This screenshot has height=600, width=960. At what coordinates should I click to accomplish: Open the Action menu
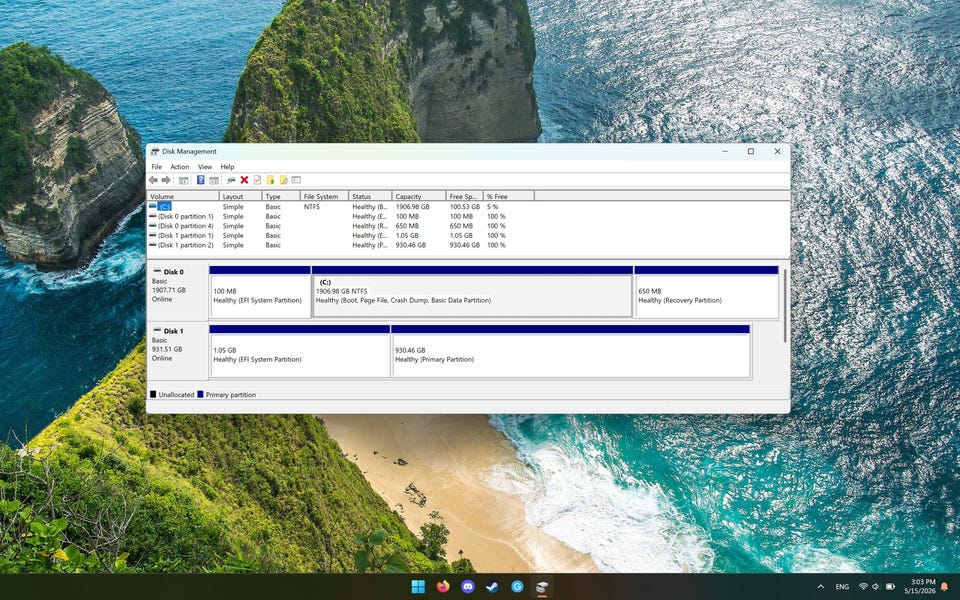pos(179,167)
